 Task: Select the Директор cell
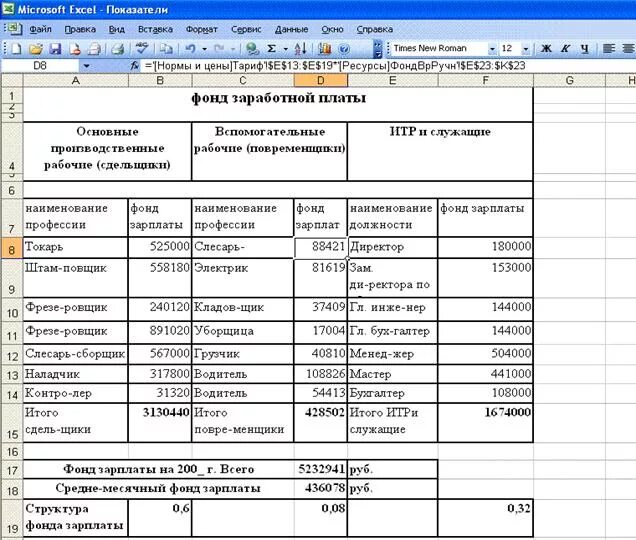click(392, 247)
